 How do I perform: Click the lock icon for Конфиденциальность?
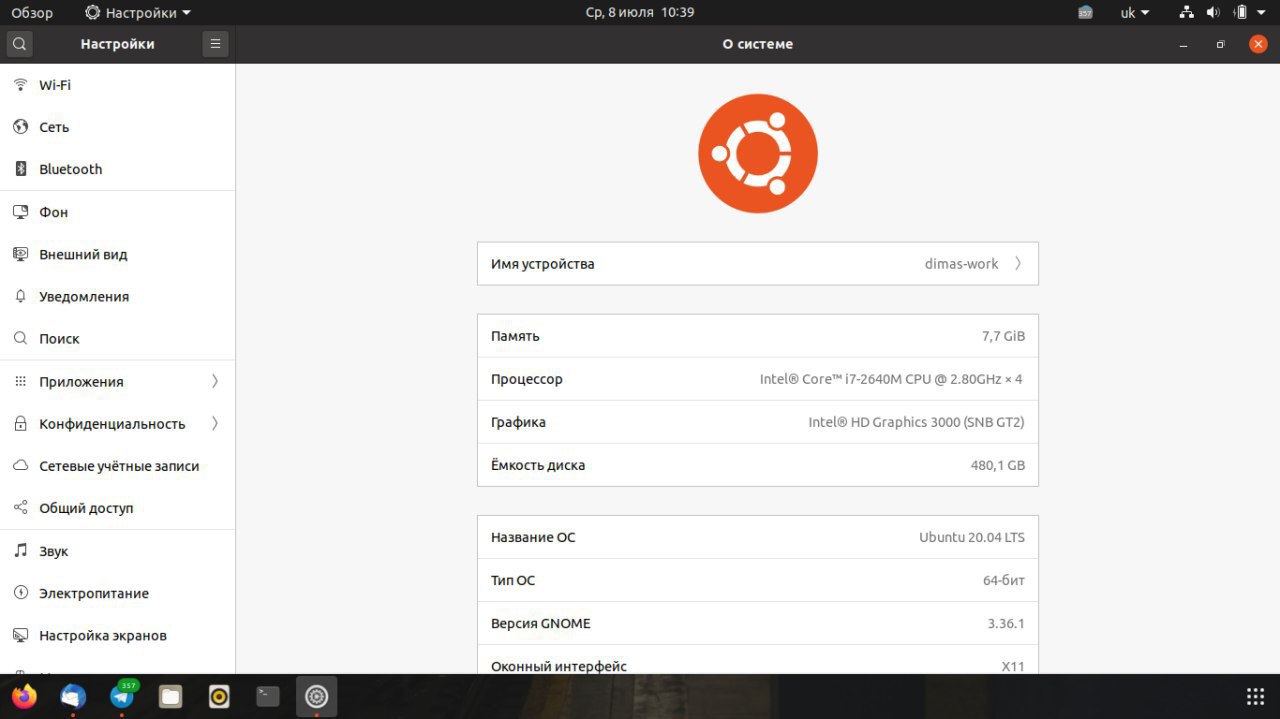click(x=20, y=424)
